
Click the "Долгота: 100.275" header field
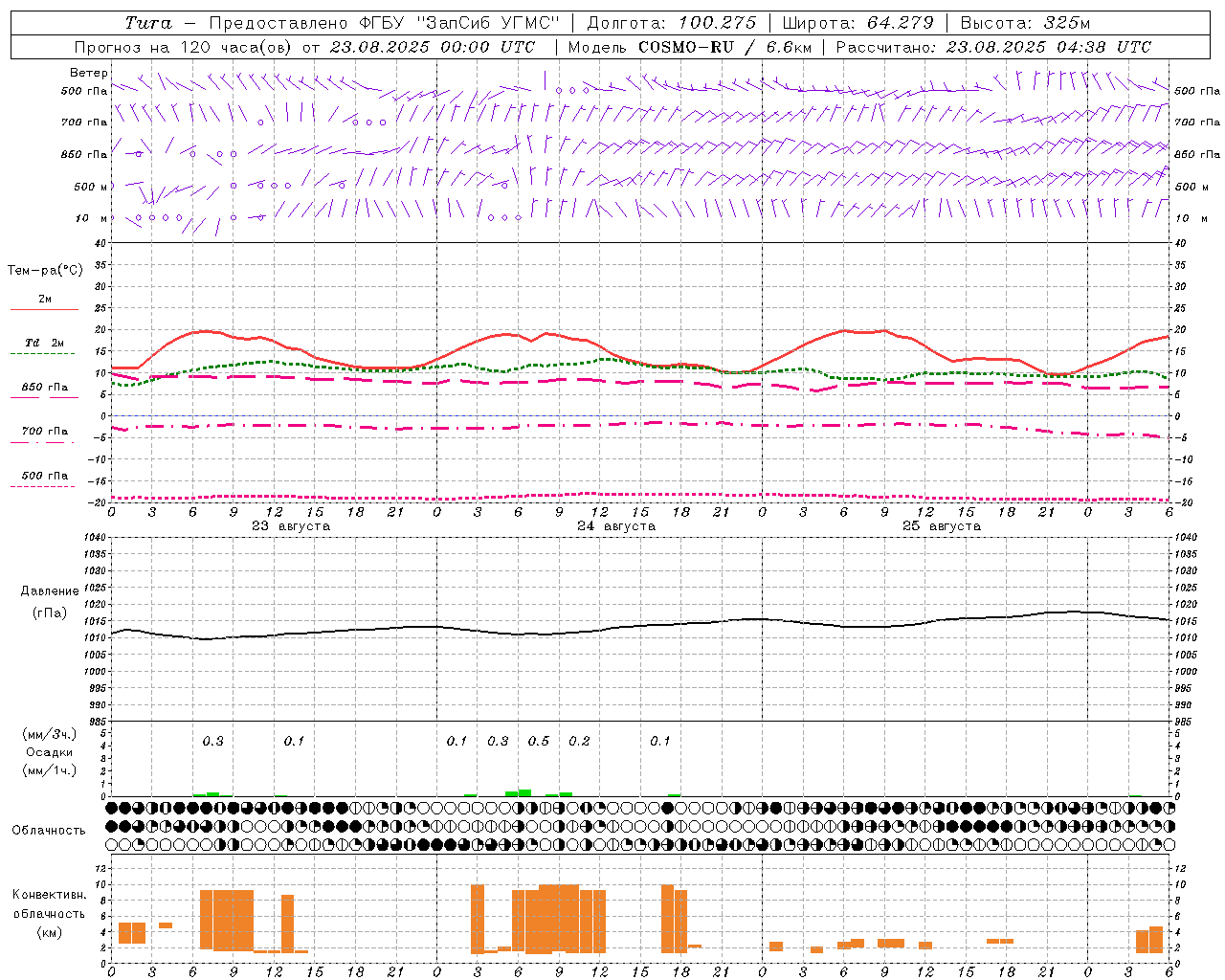pyautogui.click(x=671, y=23)
